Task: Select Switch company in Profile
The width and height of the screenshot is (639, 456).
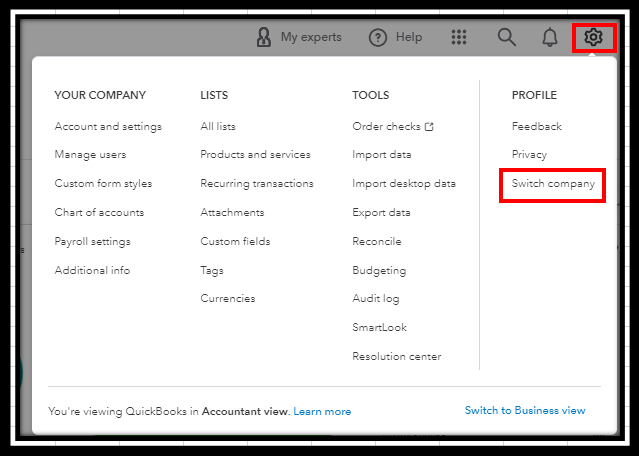Action: (x=553, y=184)
